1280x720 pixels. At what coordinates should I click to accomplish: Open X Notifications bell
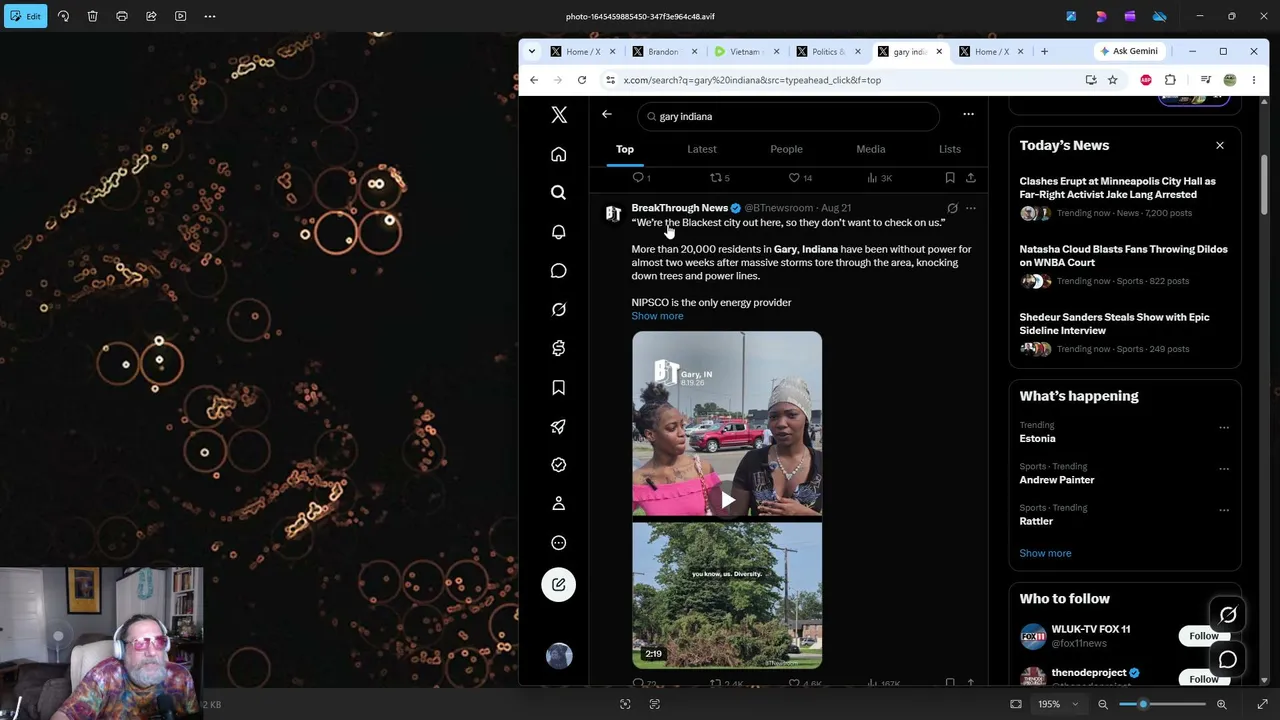[559, 232]
